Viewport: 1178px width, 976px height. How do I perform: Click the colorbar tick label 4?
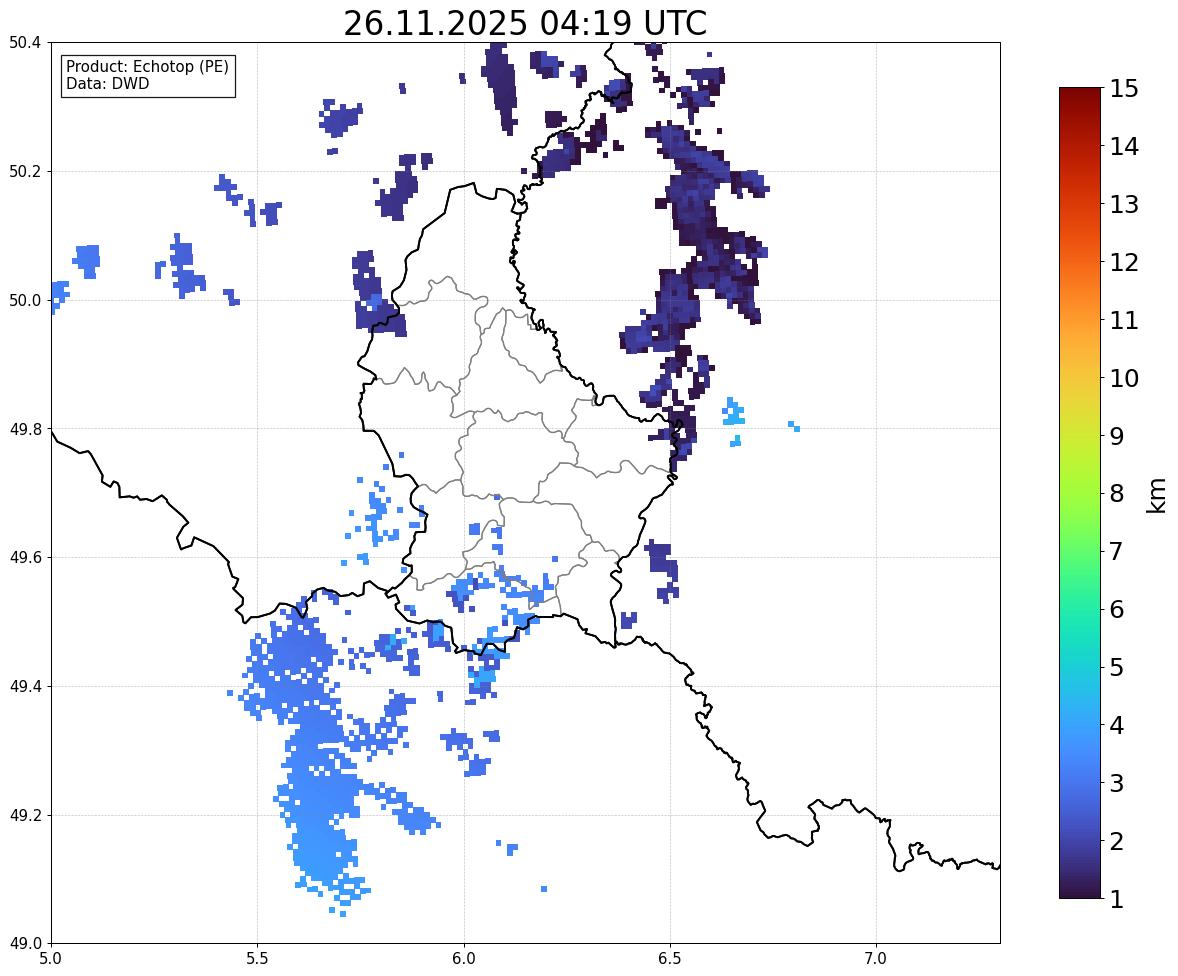pyautogui.click(x=1117, y=725)
